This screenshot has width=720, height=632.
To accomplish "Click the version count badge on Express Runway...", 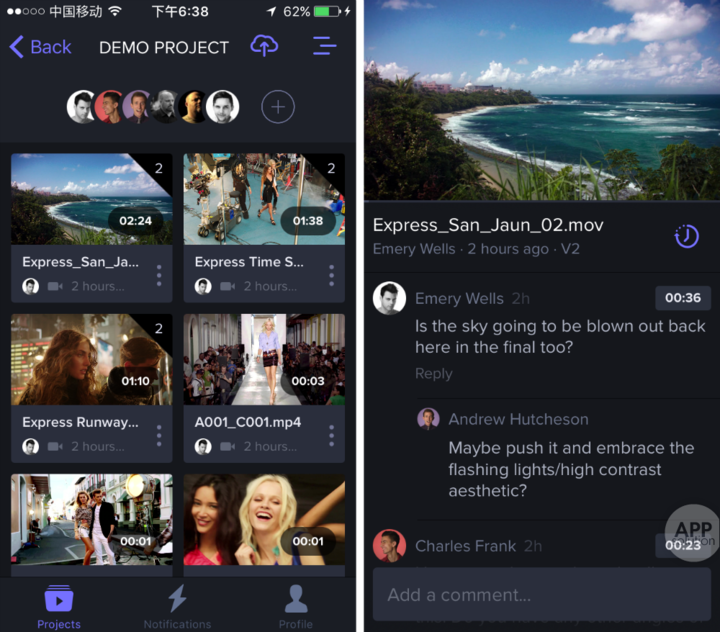I will [x=158, y=329].
